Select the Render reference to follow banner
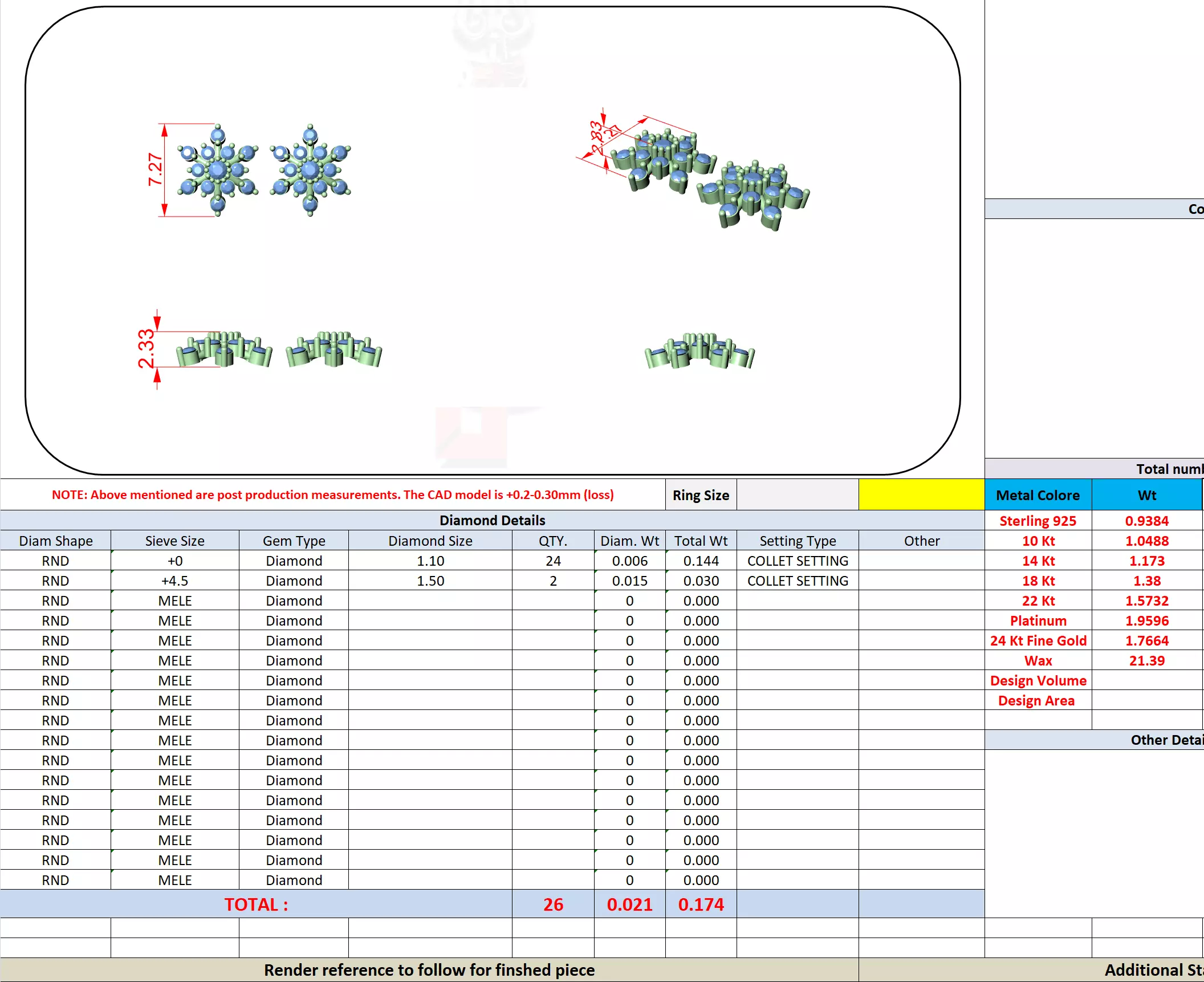Viewport: 1204px width, 982px height. click(x=429, y=970)
